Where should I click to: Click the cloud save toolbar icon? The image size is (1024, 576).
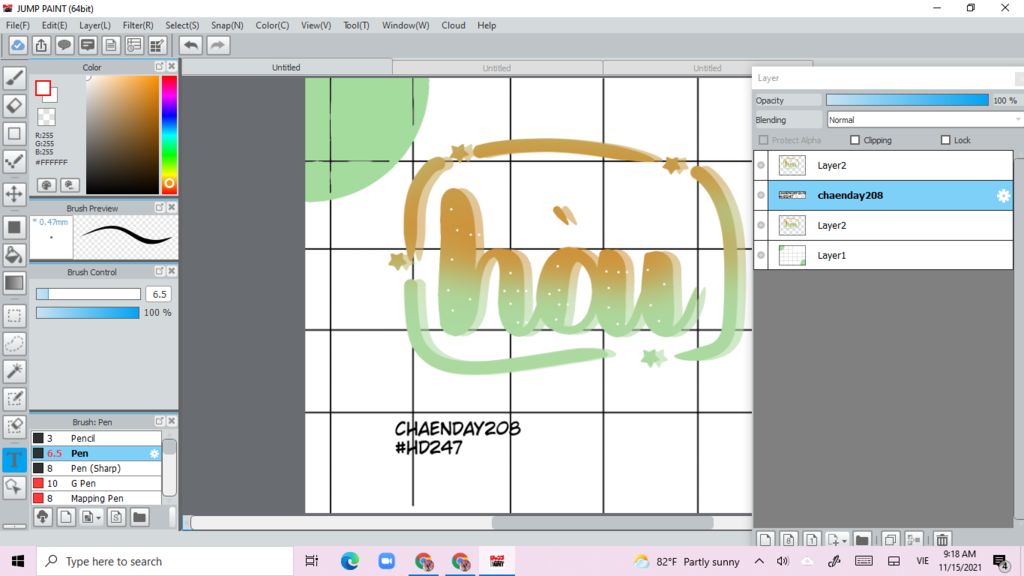(18, 45)
